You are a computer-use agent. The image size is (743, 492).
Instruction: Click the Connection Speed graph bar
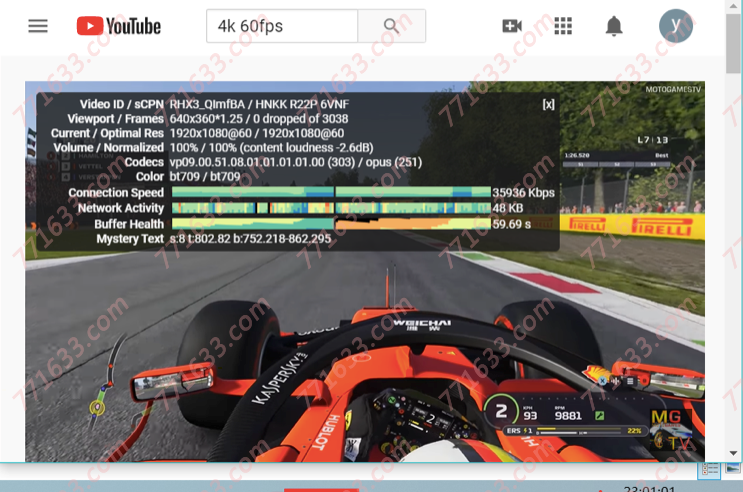331,192
